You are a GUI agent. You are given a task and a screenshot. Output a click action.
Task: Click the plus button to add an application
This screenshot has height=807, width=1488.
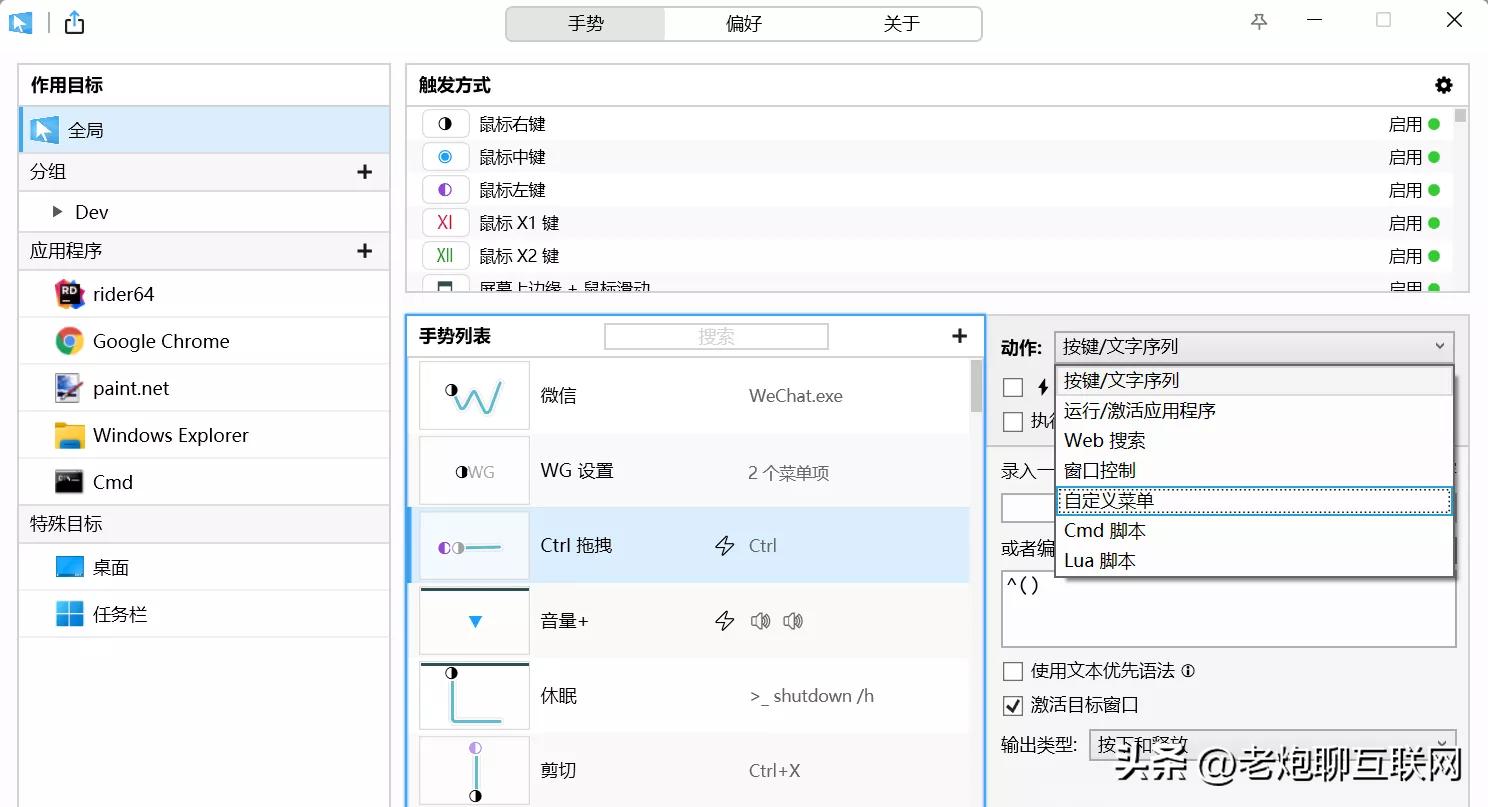tap(364, 250)
